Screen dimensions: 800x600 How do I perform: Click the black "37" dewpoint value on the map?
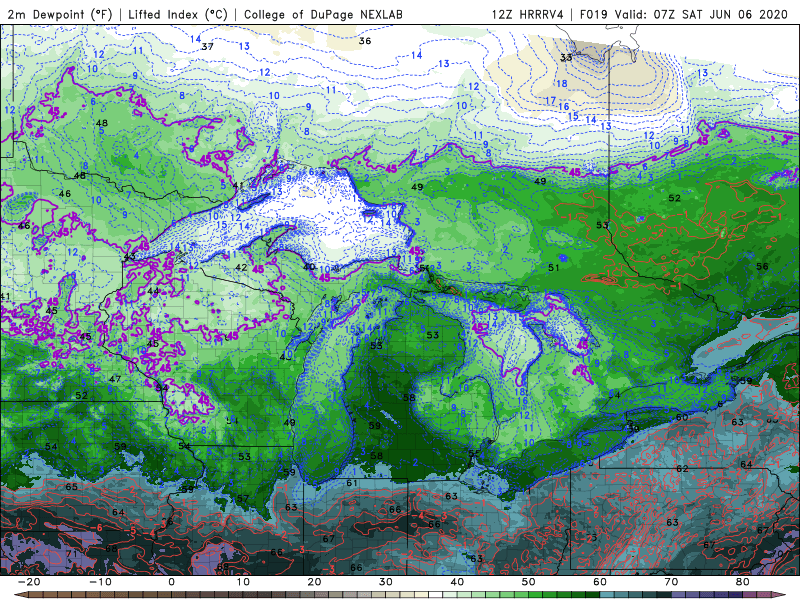tap(207, 47)
